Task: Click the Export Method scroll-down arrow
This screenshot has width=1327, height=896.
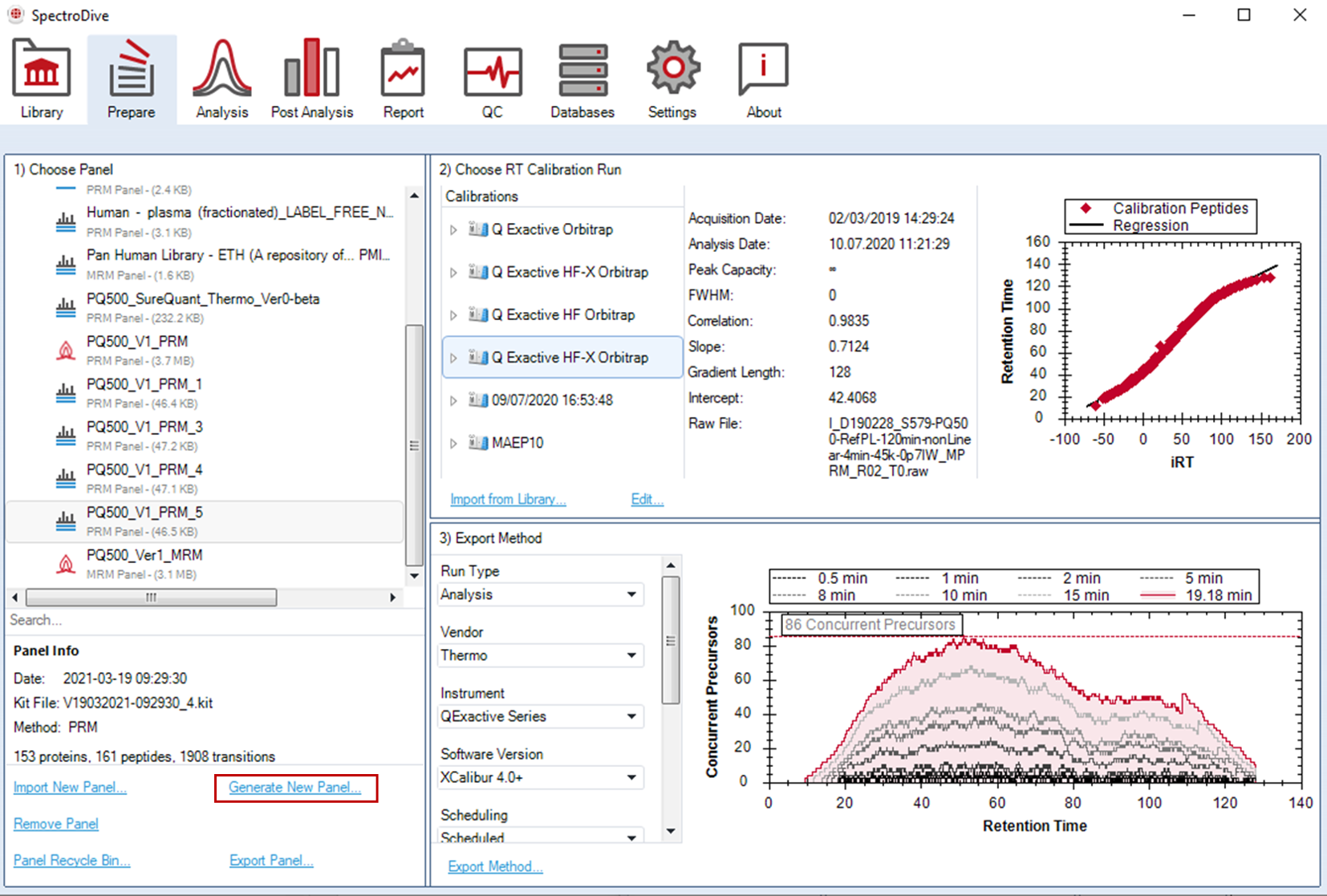Action: point(671,831)
